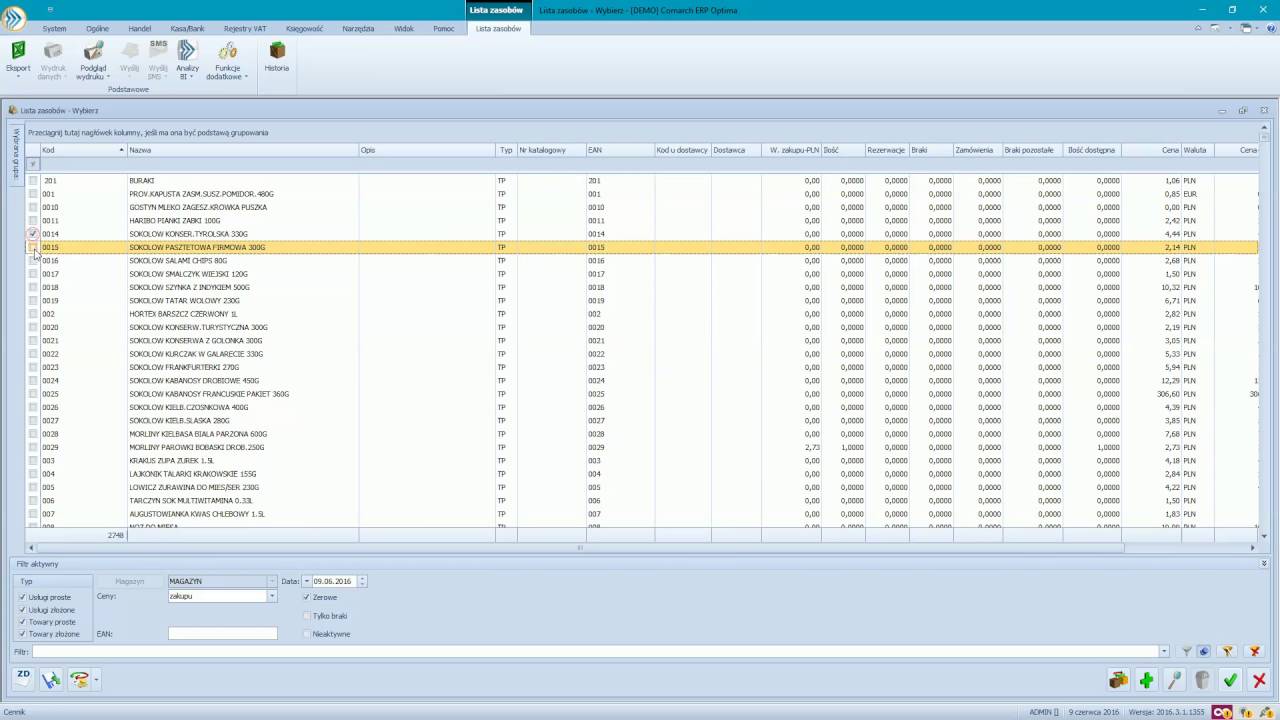
Task: Click the ZD document button
Action: (x=24, y=679)
